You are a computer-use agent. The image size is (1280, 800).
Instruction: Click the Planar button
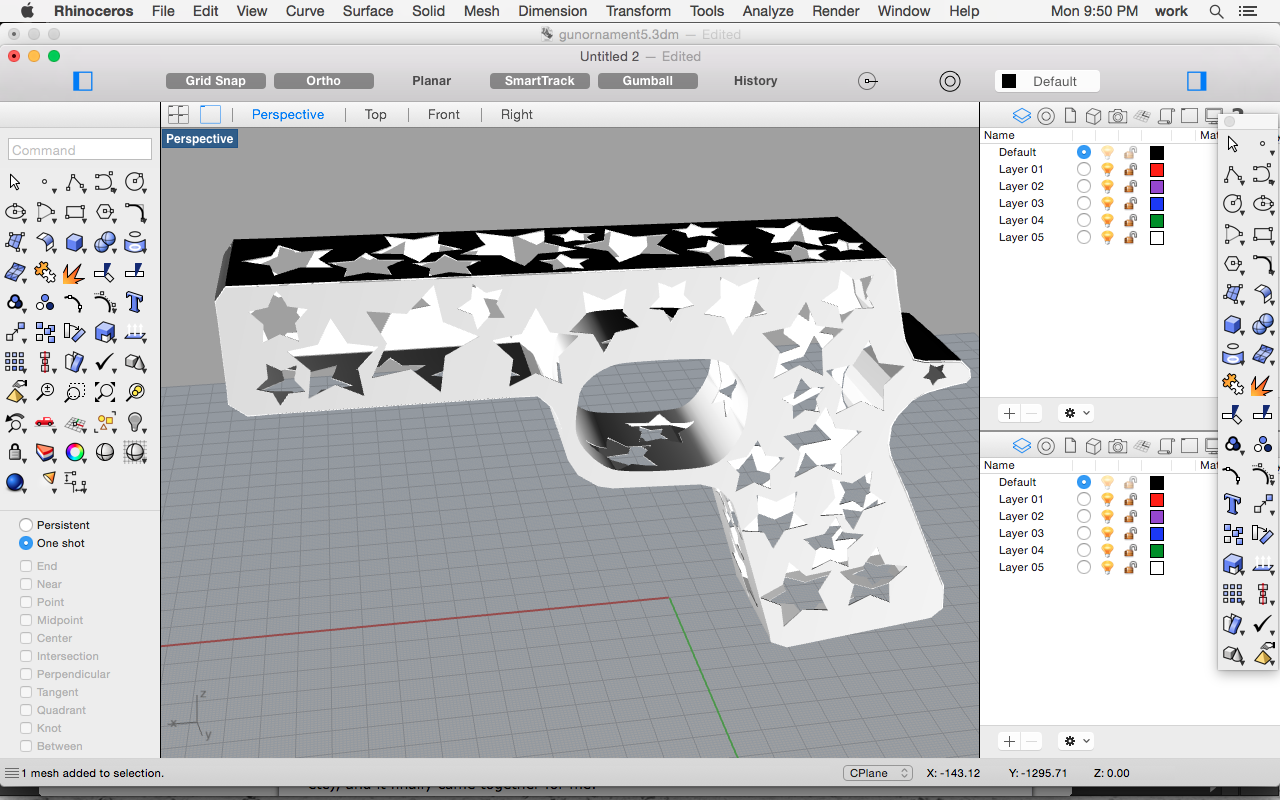pos(432,81)
